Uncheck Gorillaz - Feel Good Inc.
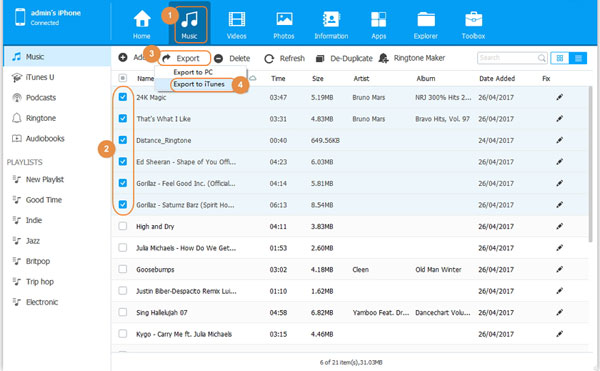Screen dimensions: 600x371 click(122, 183)
